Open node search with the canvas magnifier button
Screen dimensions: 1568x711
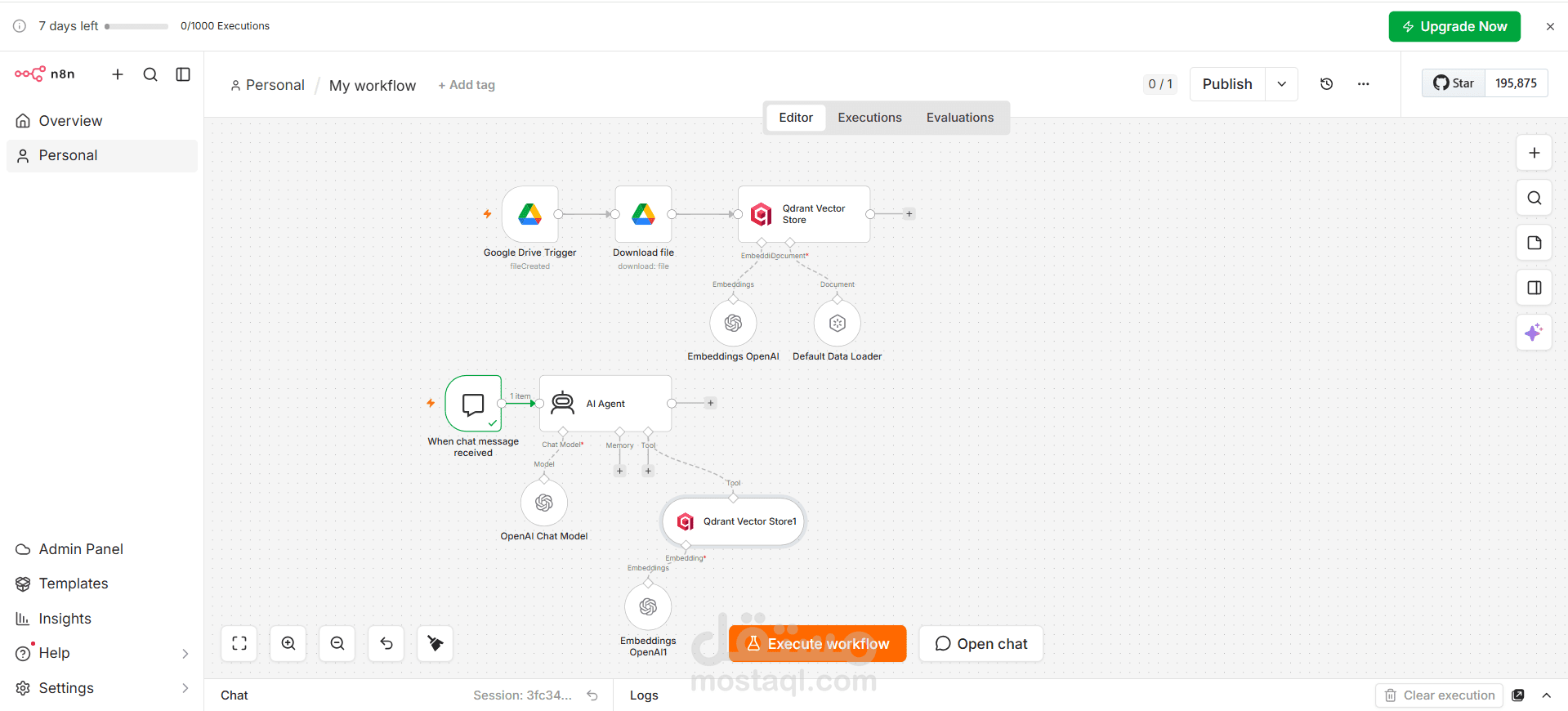click(1534, 198)
